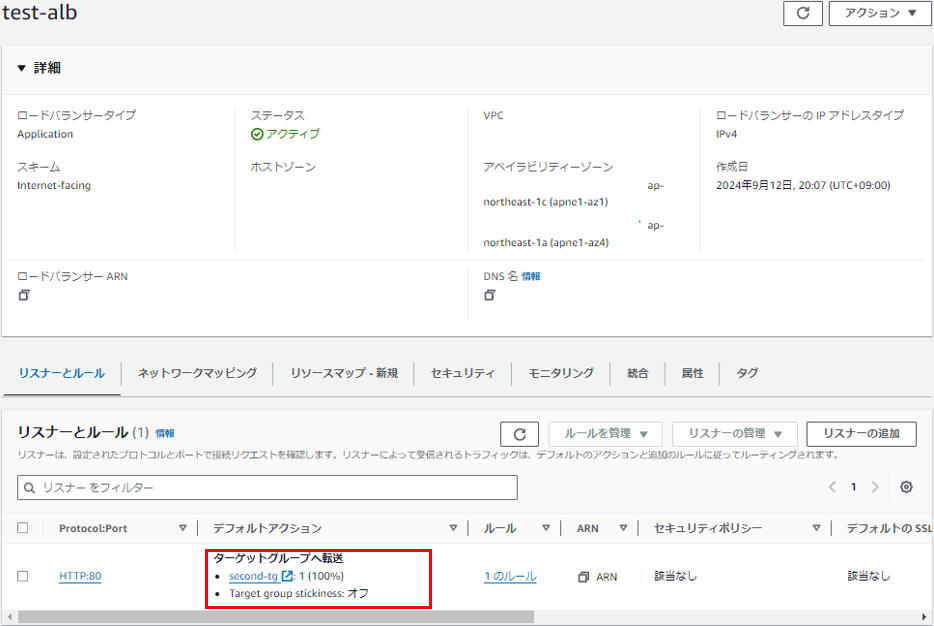Open the 1 のルール link
Screen dimensions: 934x626
(510, 577)
